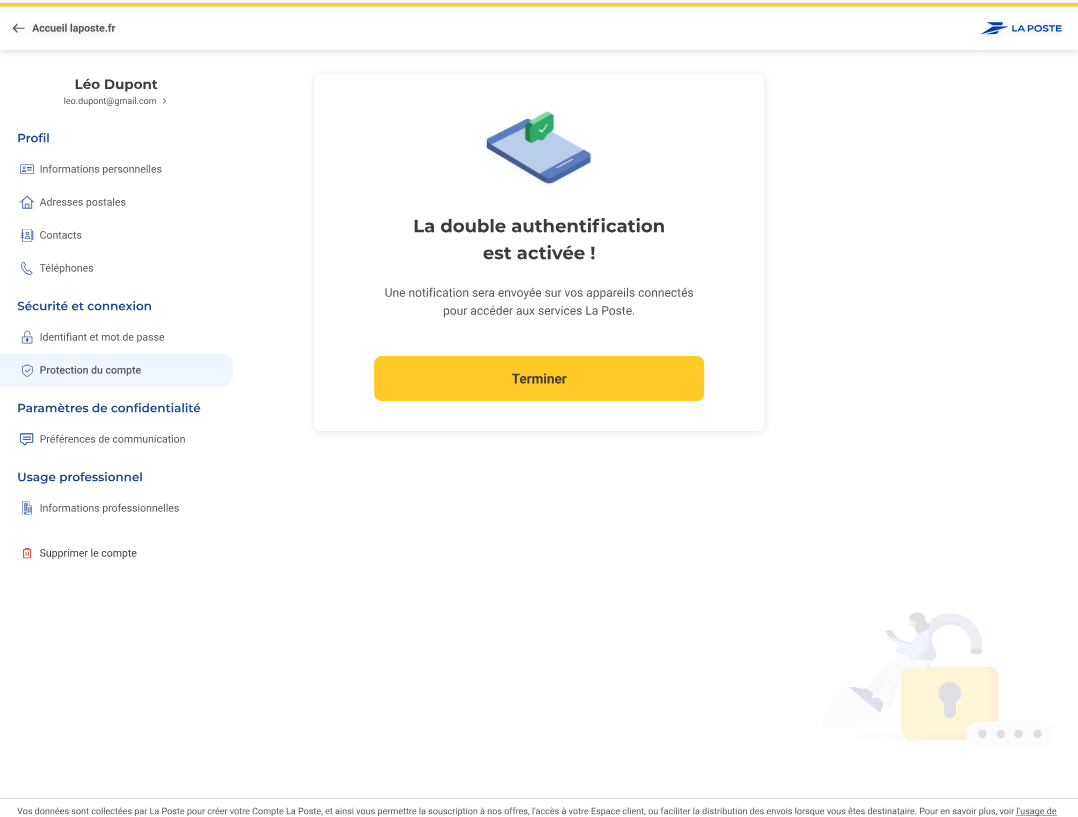The height and width of the screenshot is (817, 1078).
Task: Go back to Accueil laposte.fr
Action: (x=73, y=28)
